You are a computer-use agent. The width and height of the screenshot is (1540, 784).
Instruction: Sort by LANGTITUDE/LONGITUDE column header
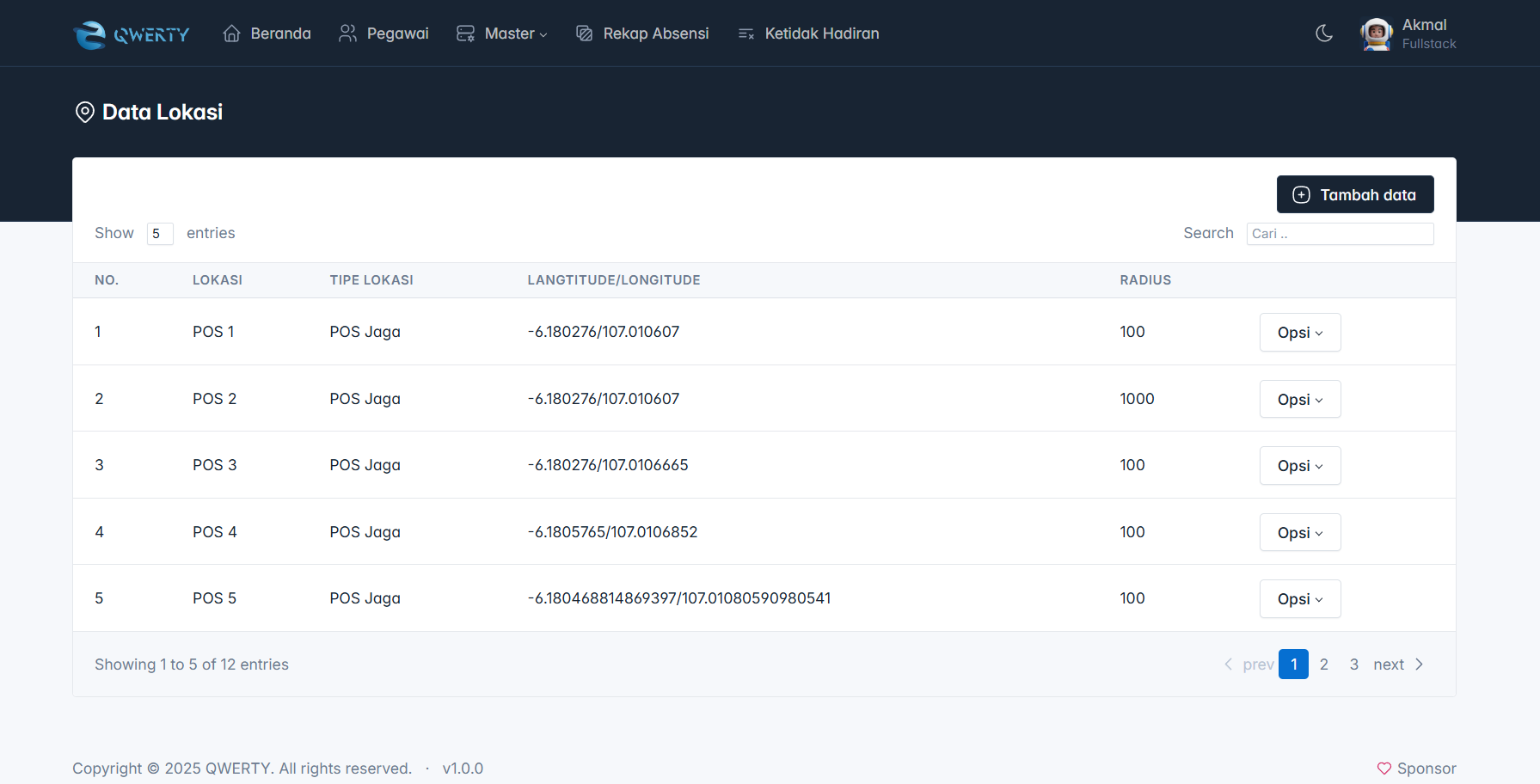click(614, 280)
